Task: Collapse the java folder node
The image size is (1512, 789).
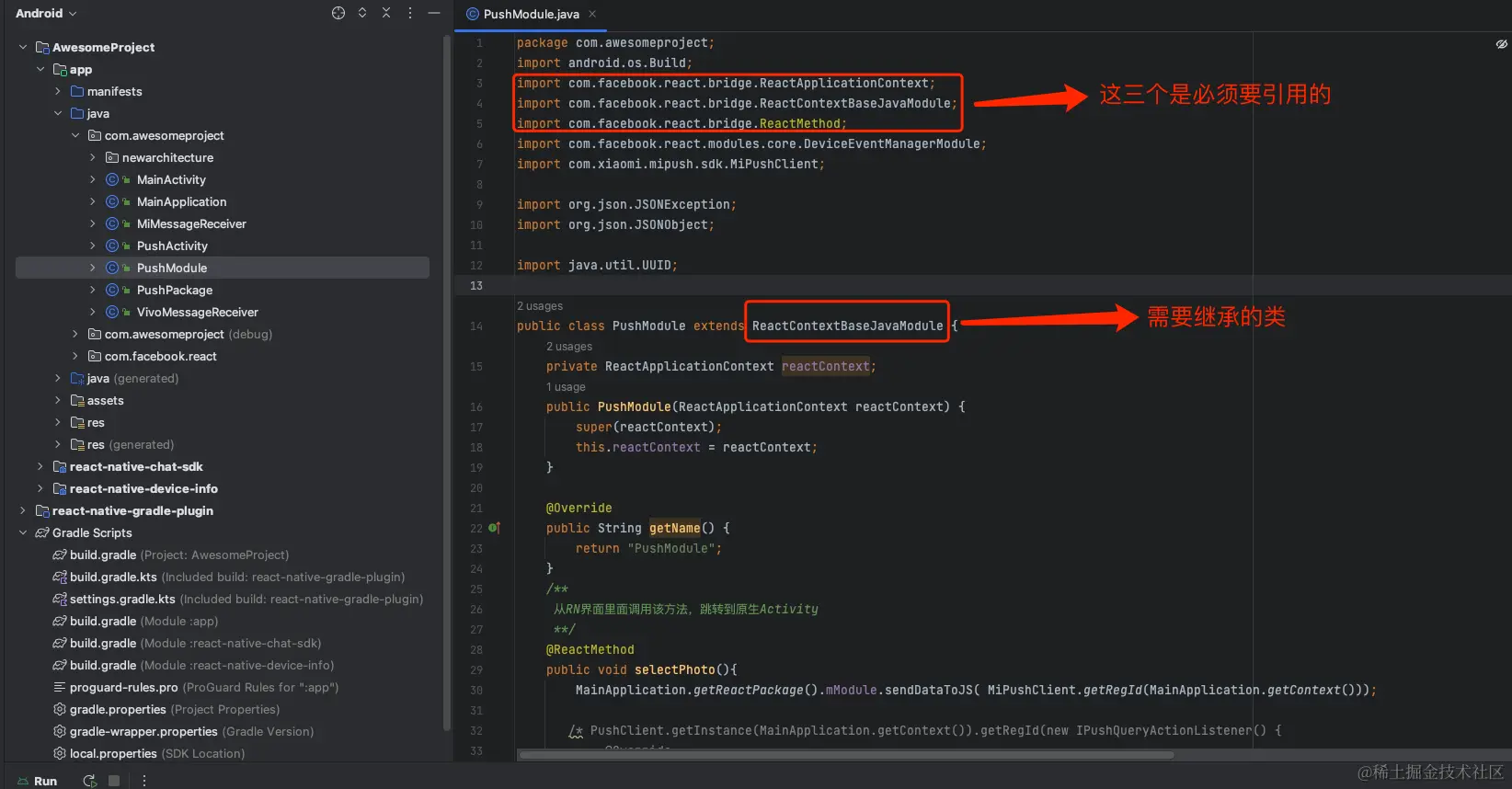Action: pyautogui.click(x=58, y=113)
